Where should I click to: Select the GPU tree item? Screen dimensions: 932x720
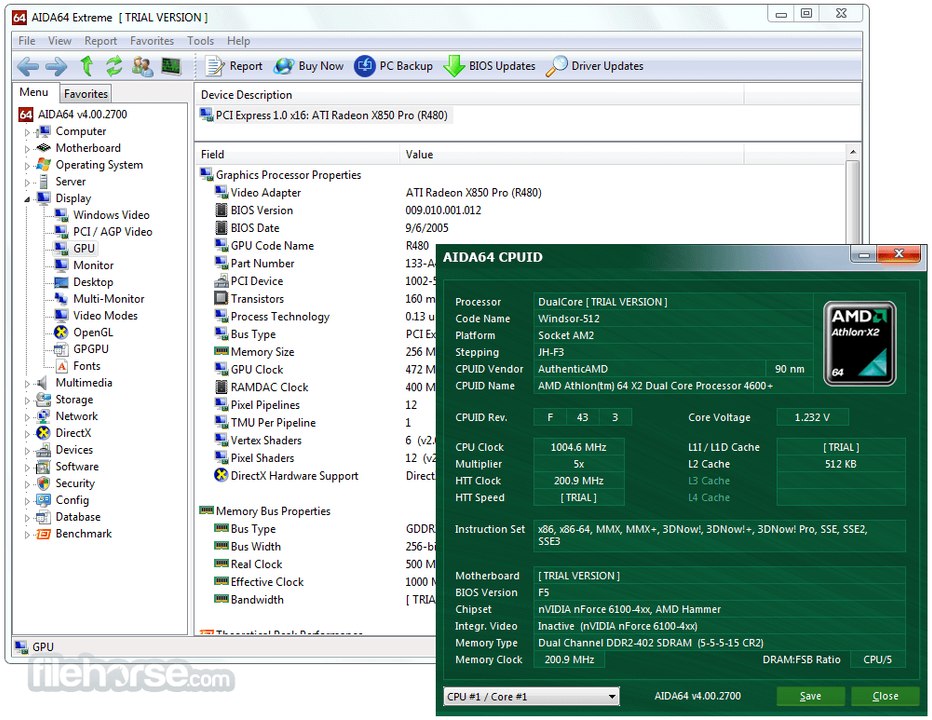coord(84,249)
